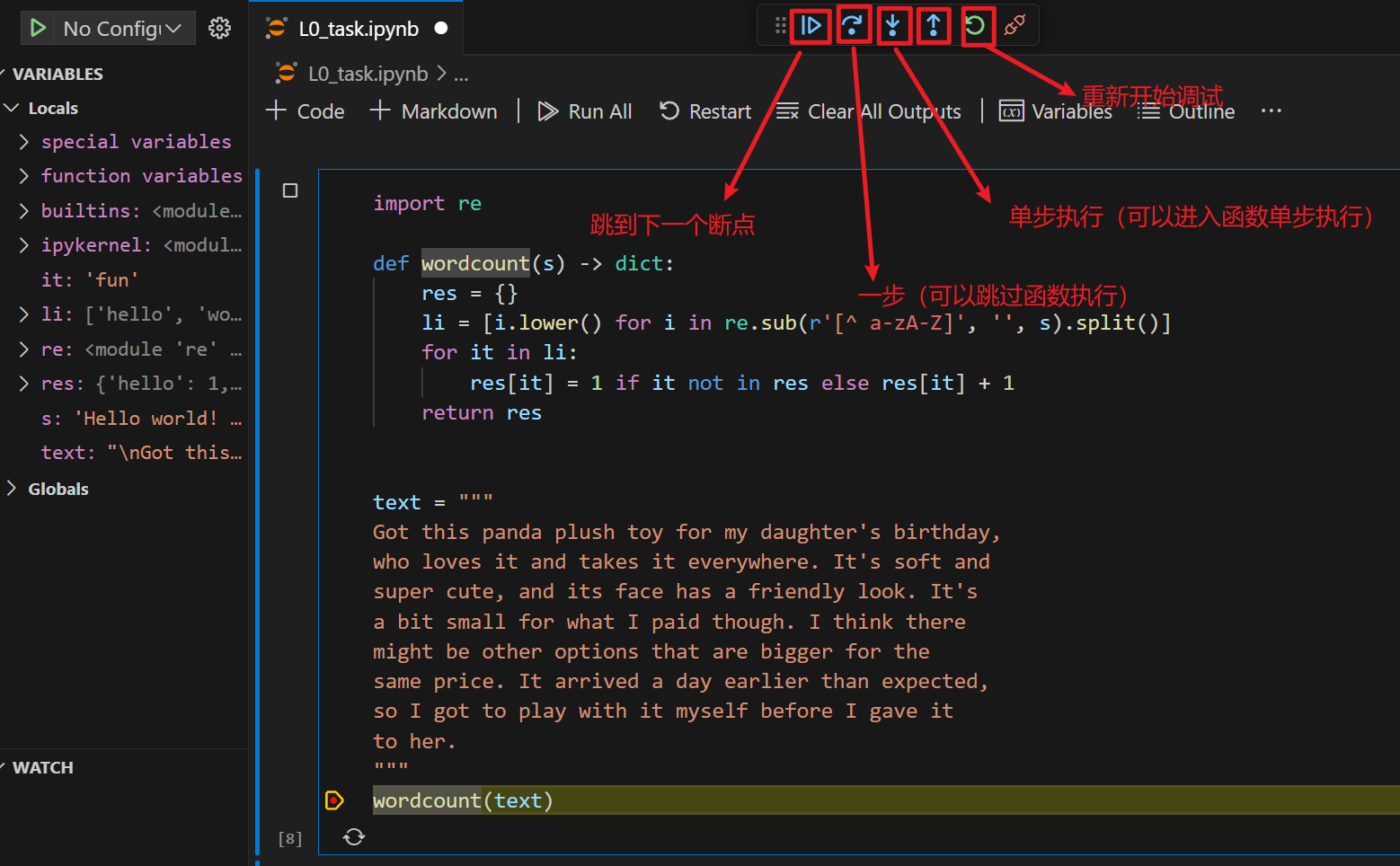Click the line starting with Got this panda
1400x866 pixels.
(x=687, y=533)
